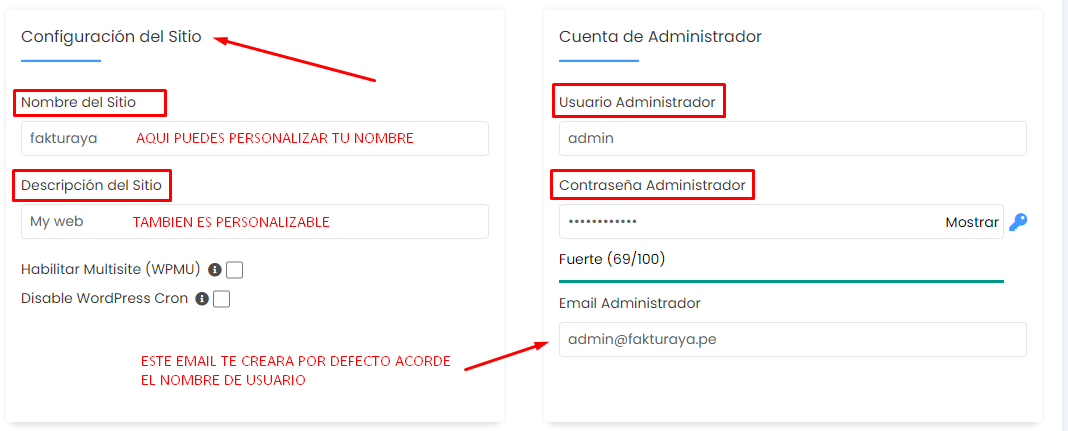Click the Contraseña Administrador label
1068x431 pixels.
652,185
